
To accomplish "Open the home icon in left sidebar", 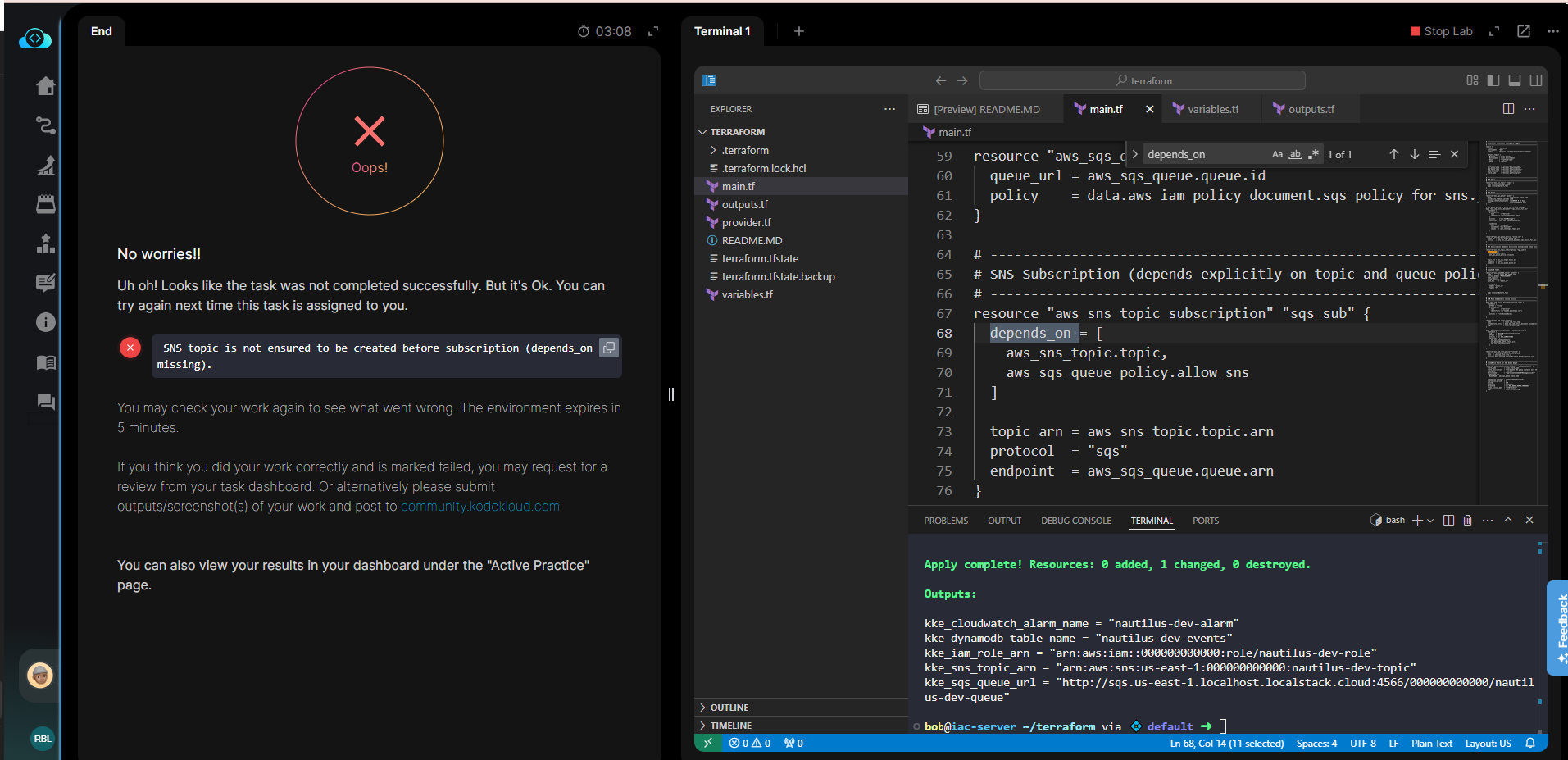I will [46, 86].
